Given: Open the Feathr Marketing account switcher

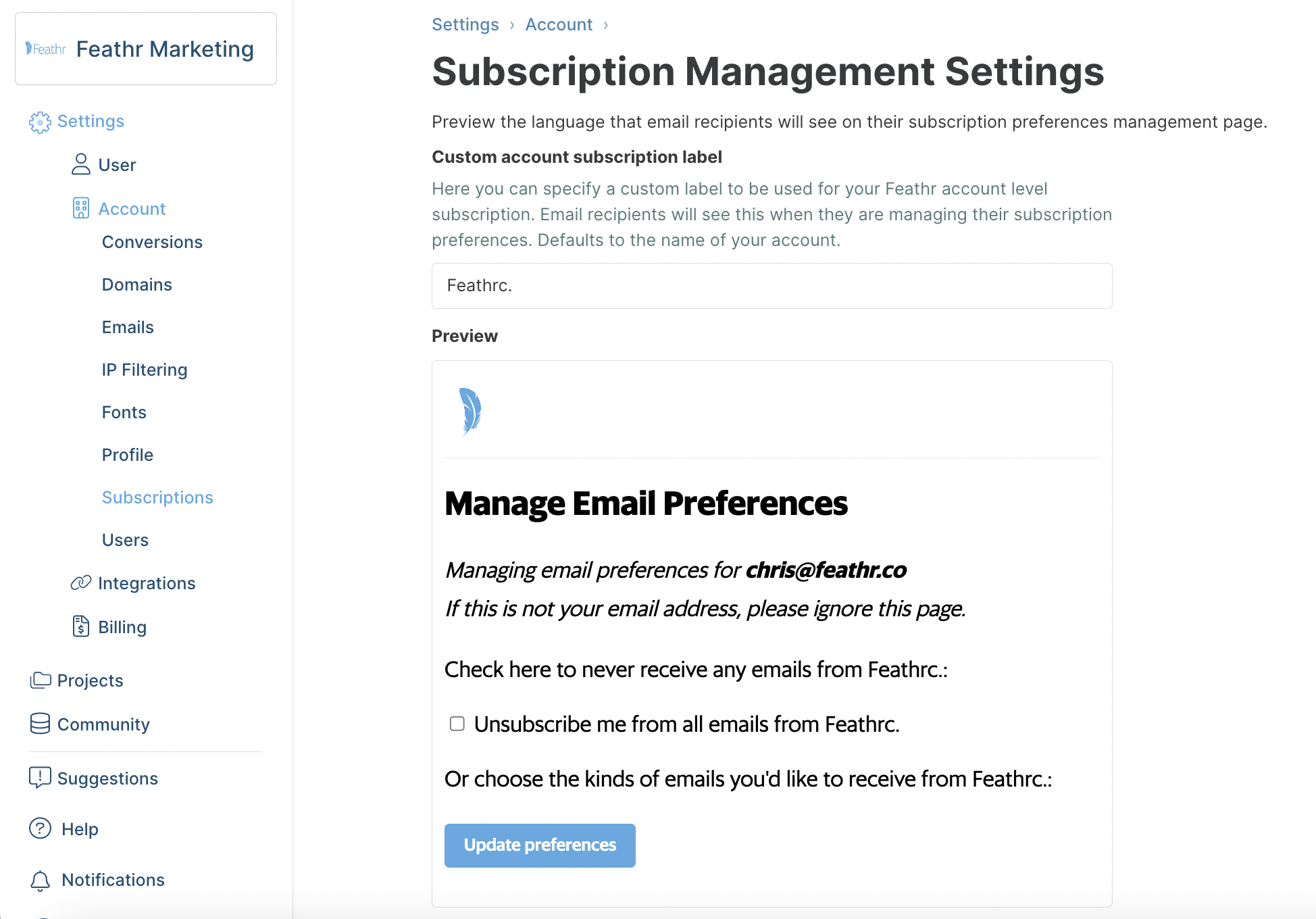Looking at the screenshot, I should pos(146,49).
